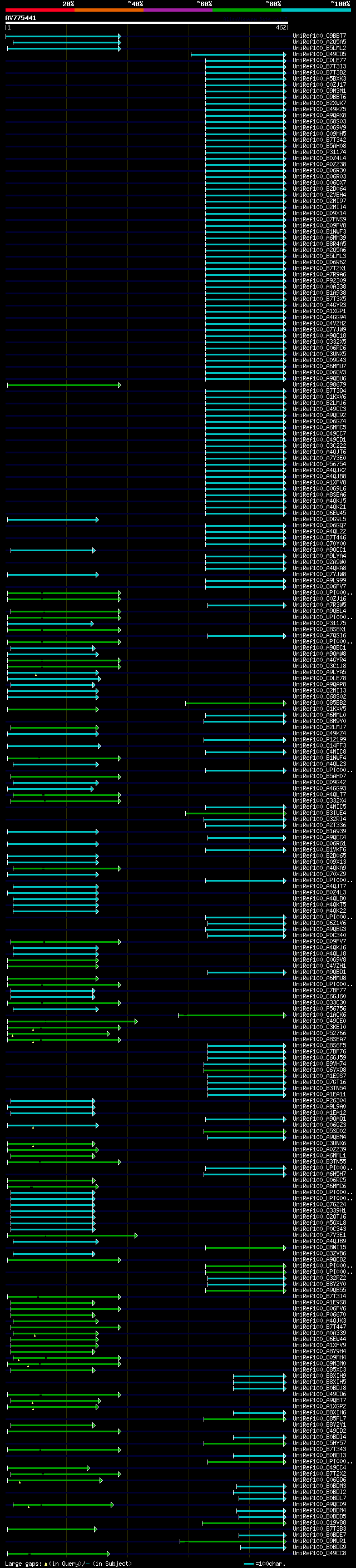Screen dimensions: 356x1568
Task: Select label UniRef100_Q49KZ5
Action: (x=319, y=109)
